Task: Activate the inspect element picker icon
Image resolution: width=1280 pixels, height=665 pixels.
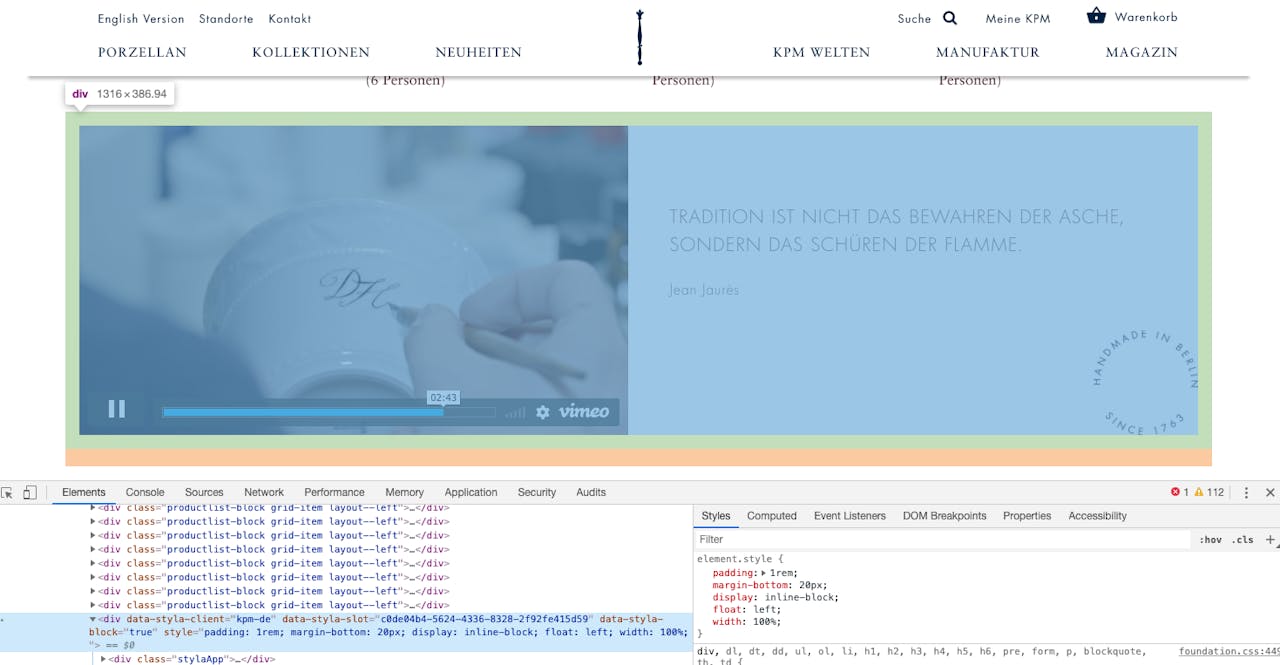Action: tap(8, 492)
